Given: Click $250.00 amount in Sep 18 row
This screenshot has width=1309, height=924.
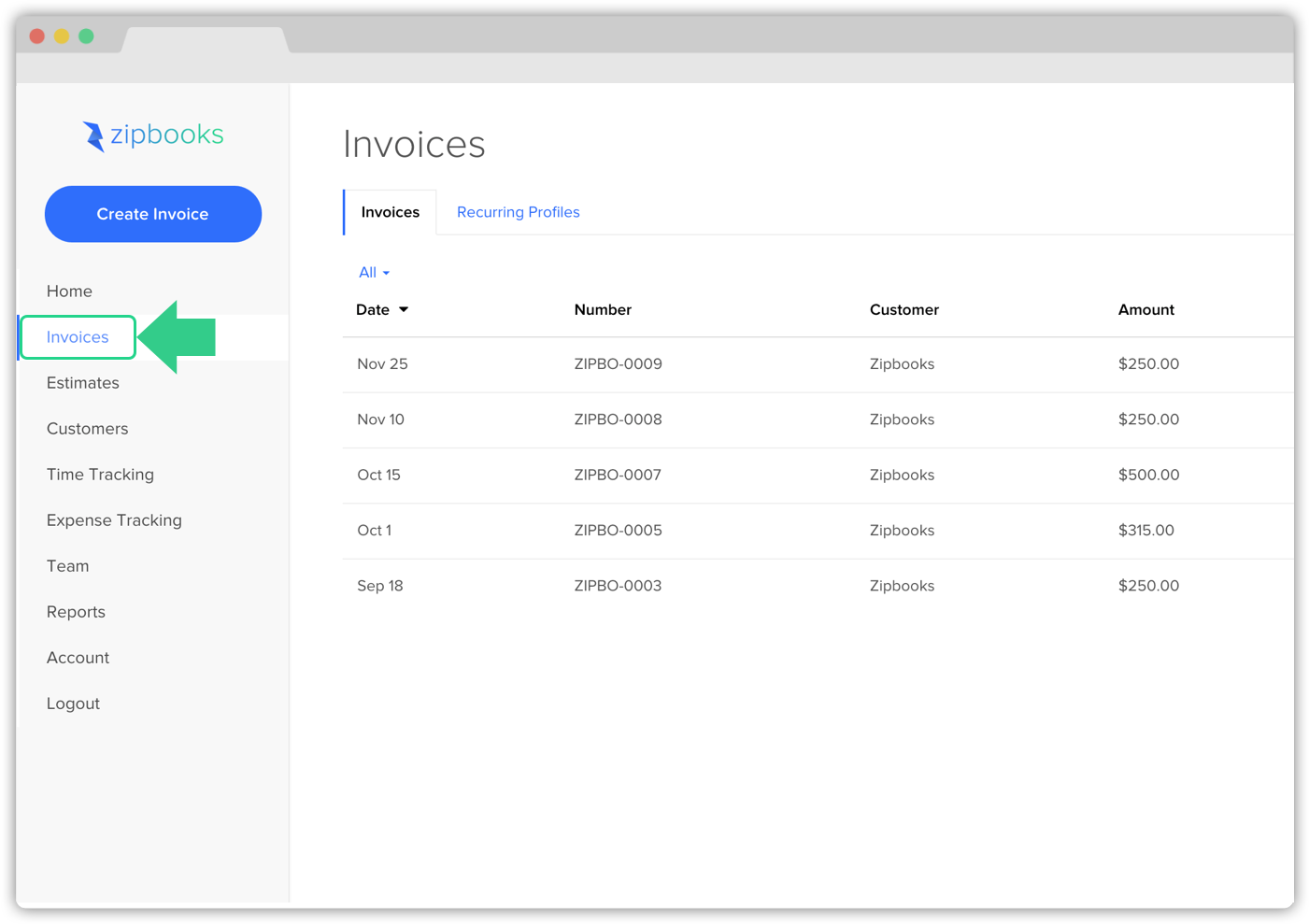Looking at the screenshot, I should pos(1148,586).
